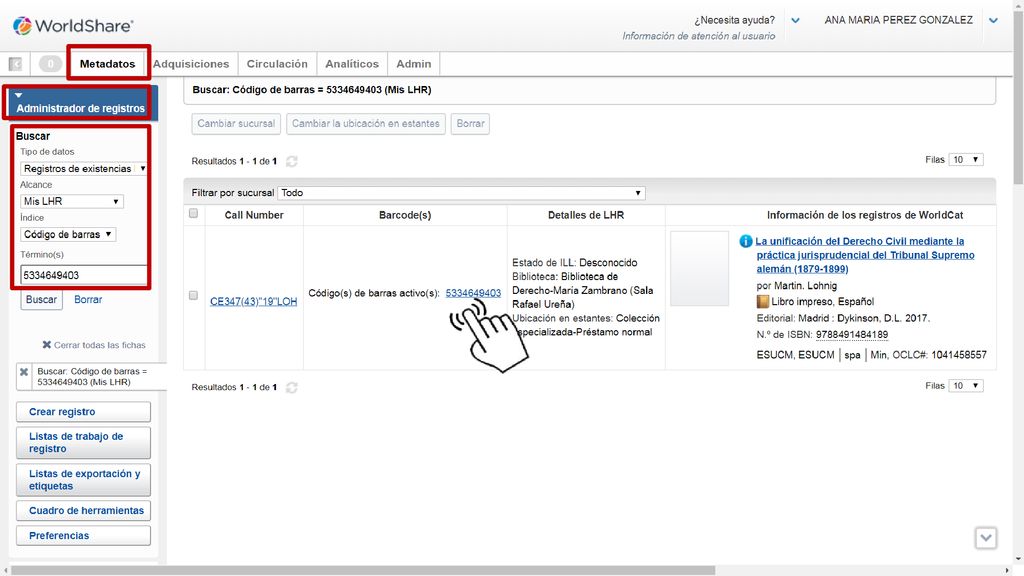The height and width of the screenshot is (576, 1024).
Task: Click Cambiar la ubicación en estantes button
Action: point(366,123)
